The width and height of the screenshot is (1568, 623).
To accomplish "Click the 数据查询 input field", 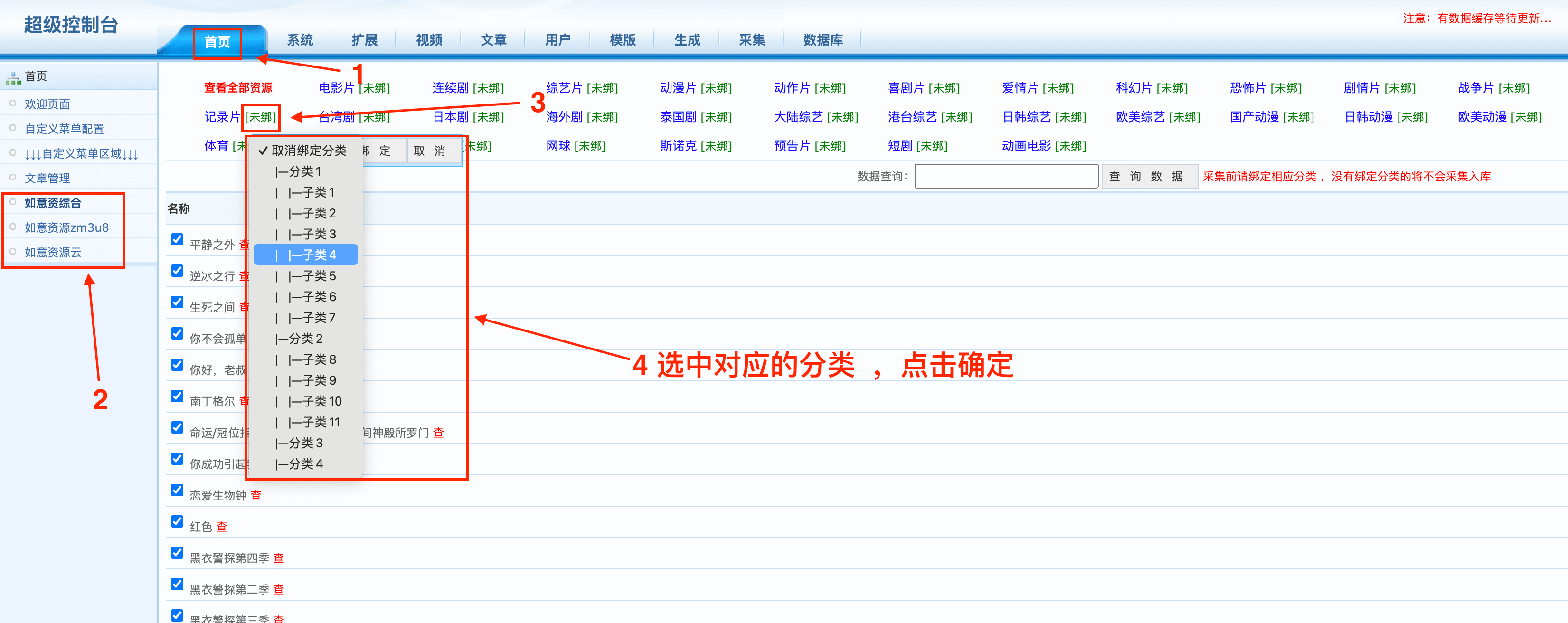I will [1006, 176].
